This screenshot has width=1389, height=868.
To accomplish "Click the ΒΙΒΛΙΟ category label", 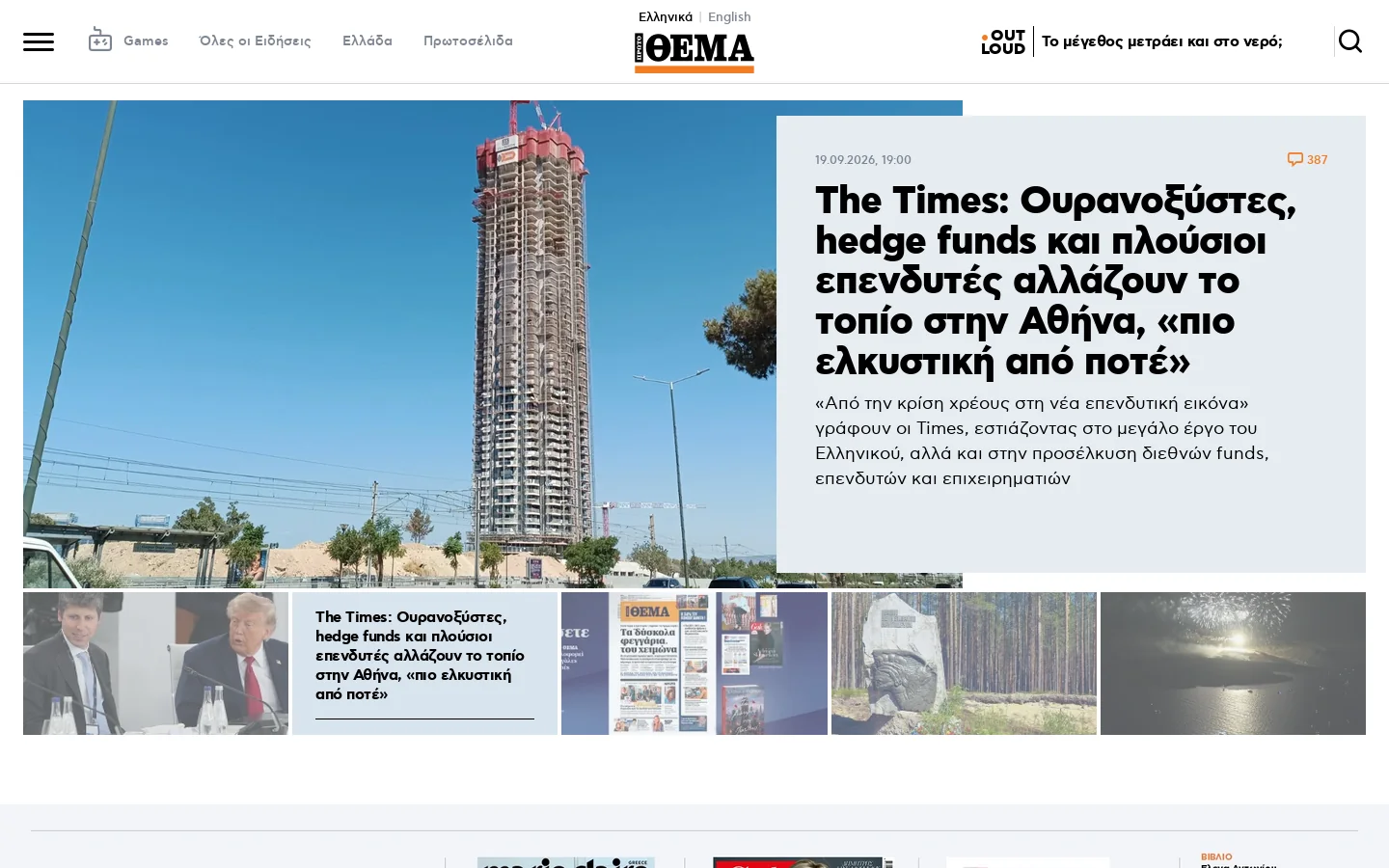I will pos(1216,856).
